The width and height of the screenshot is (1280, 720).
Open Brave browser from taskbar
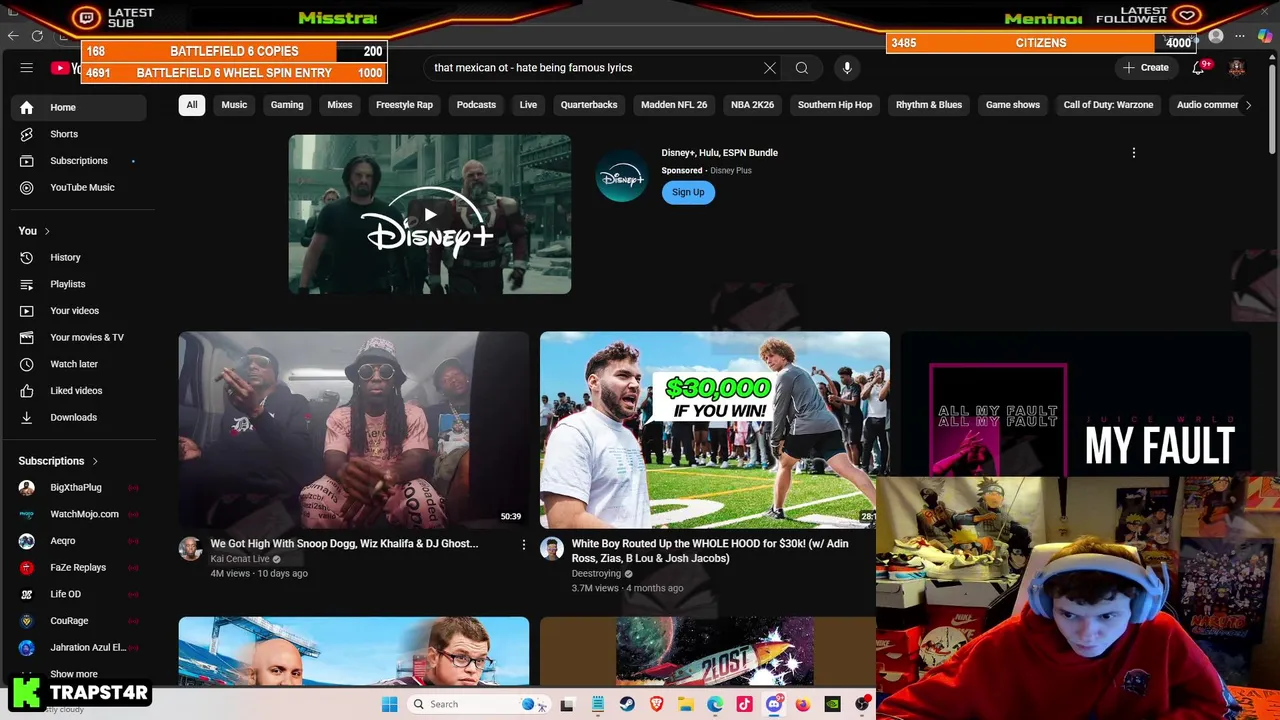coord(656,704)
